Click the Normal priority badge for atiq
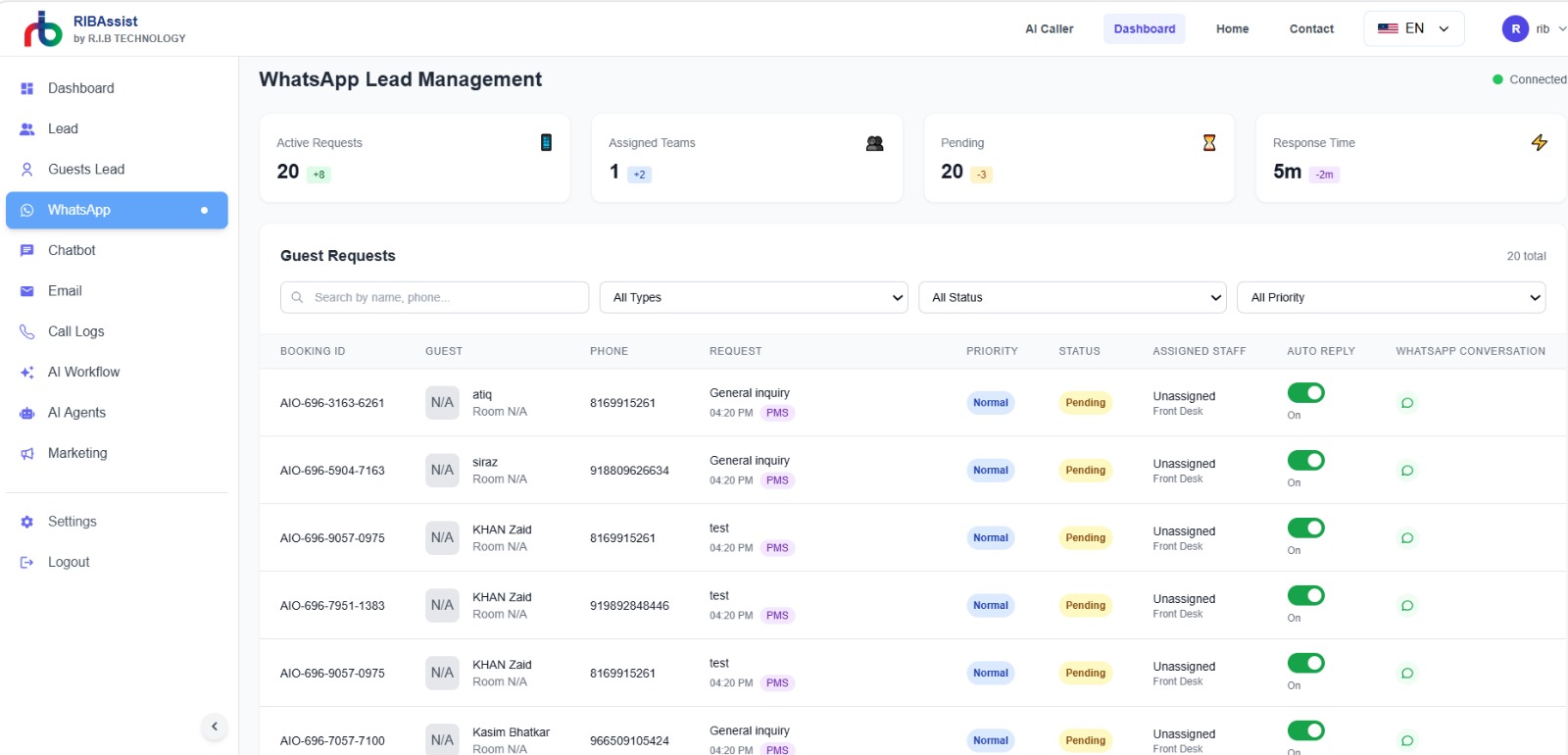Screen dimensions: 1568x755 coord(991,403)
